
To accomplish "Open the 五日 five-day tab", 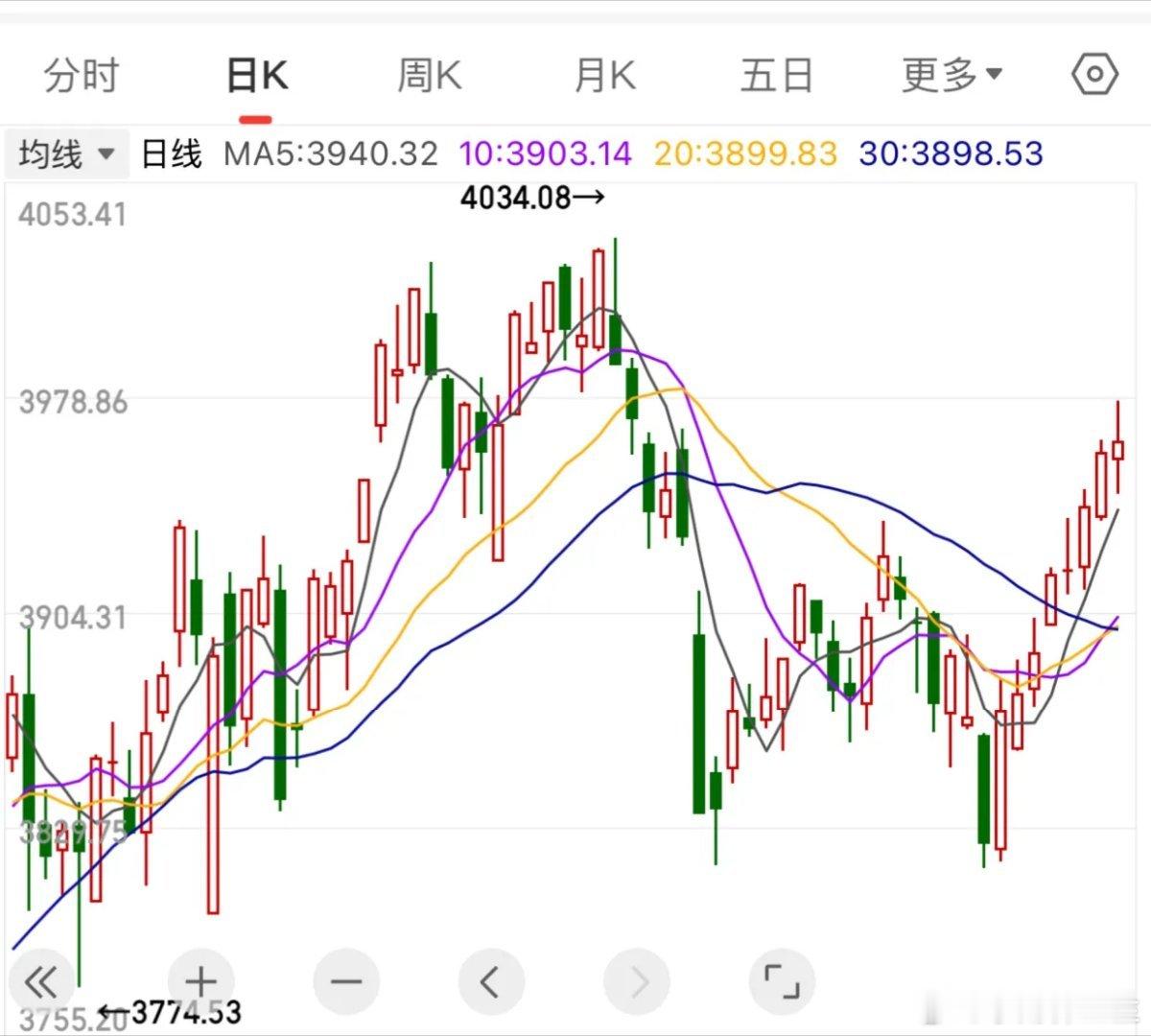I will tap(776, 75).
